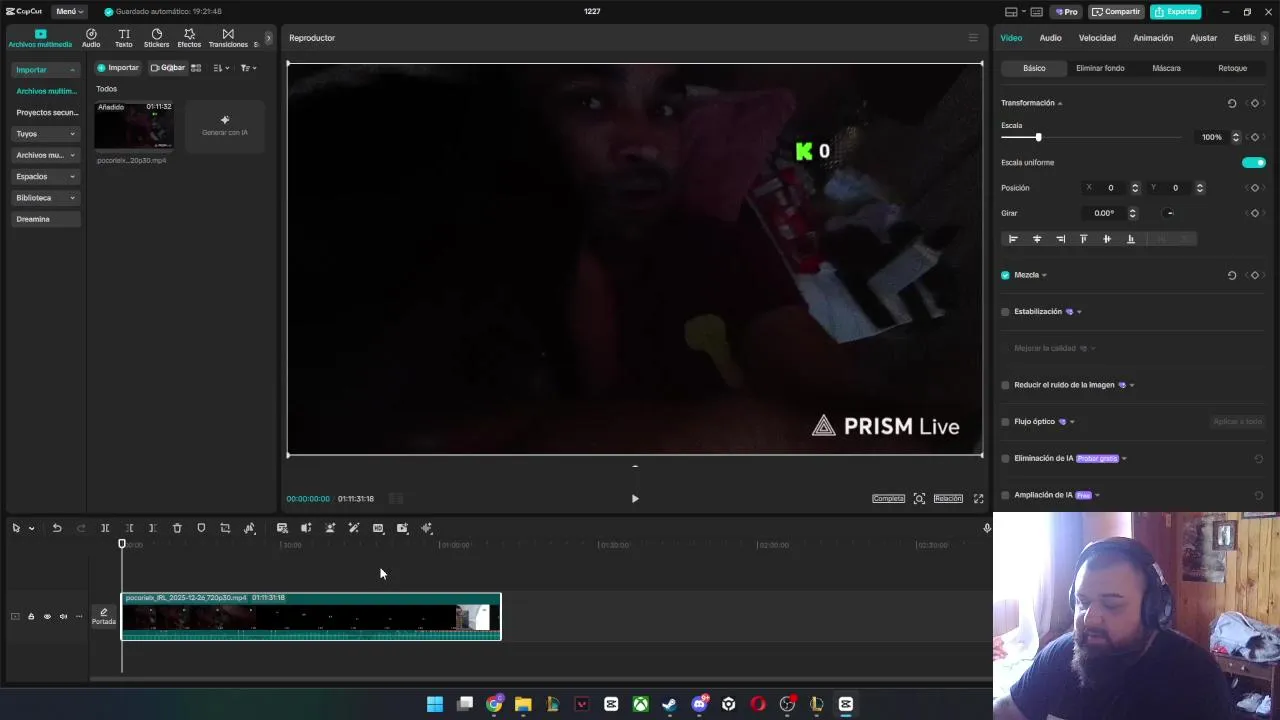The image size is (1280, 720).
Task: Trim left of playhead icon
Action: tap(129, 528)
